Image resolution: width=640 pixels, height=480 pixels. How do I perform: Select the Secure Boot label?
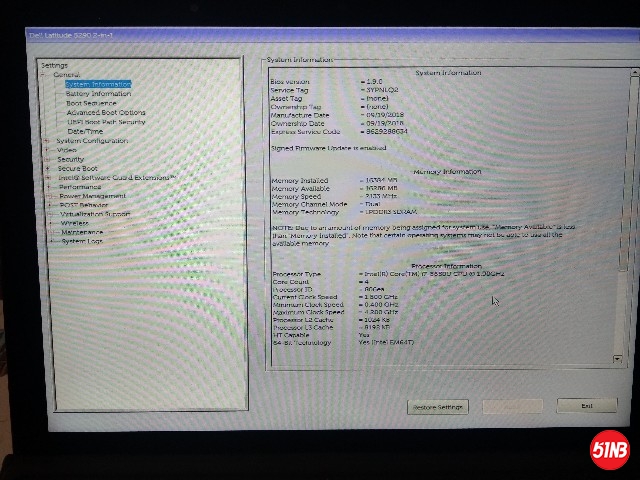click(78, 168)
